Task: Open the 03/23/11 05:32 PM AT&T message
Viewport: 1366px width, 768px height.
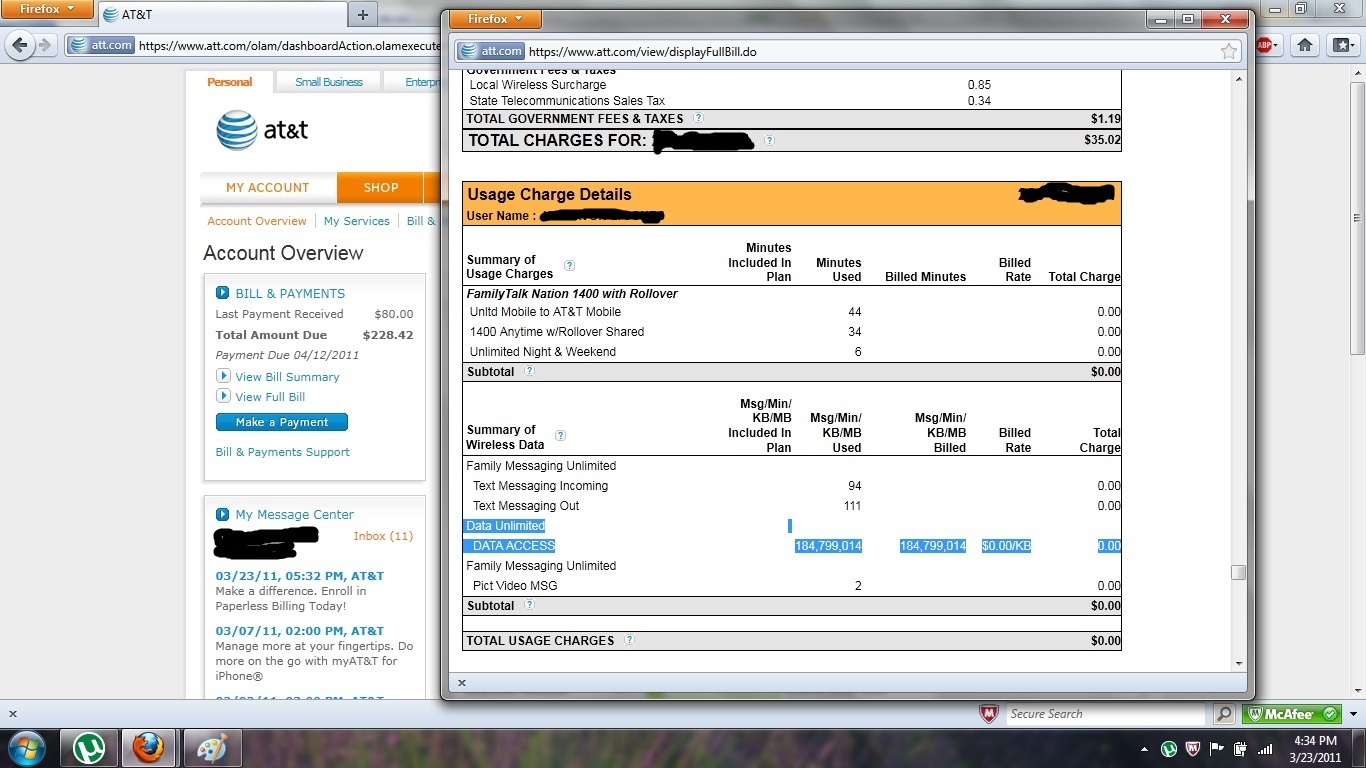Action: [300, 576]
